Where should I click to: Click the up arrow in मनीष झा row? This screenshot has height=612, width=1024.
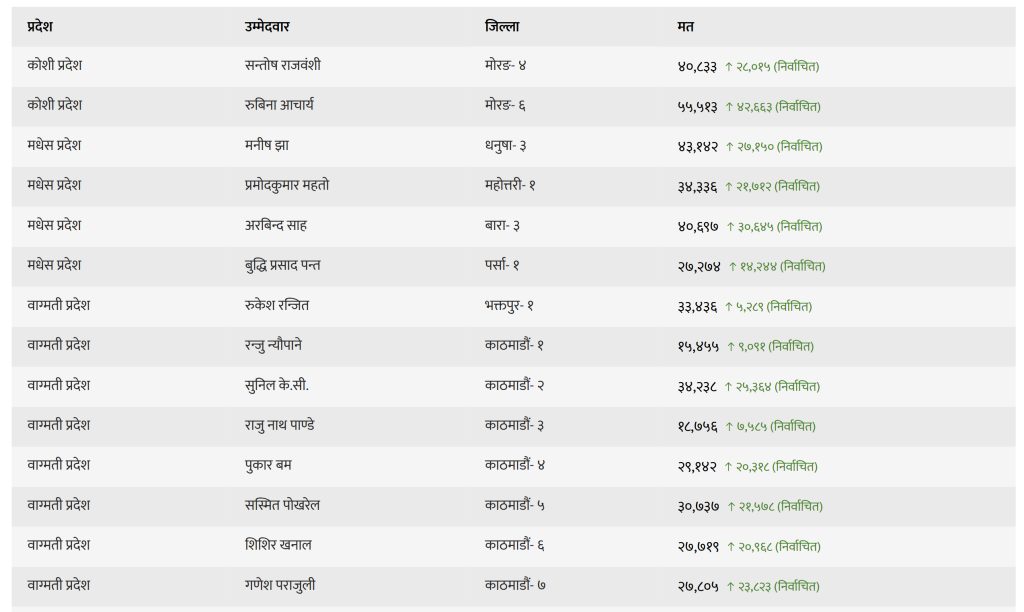pyautogui.click(x=729, y=147)
